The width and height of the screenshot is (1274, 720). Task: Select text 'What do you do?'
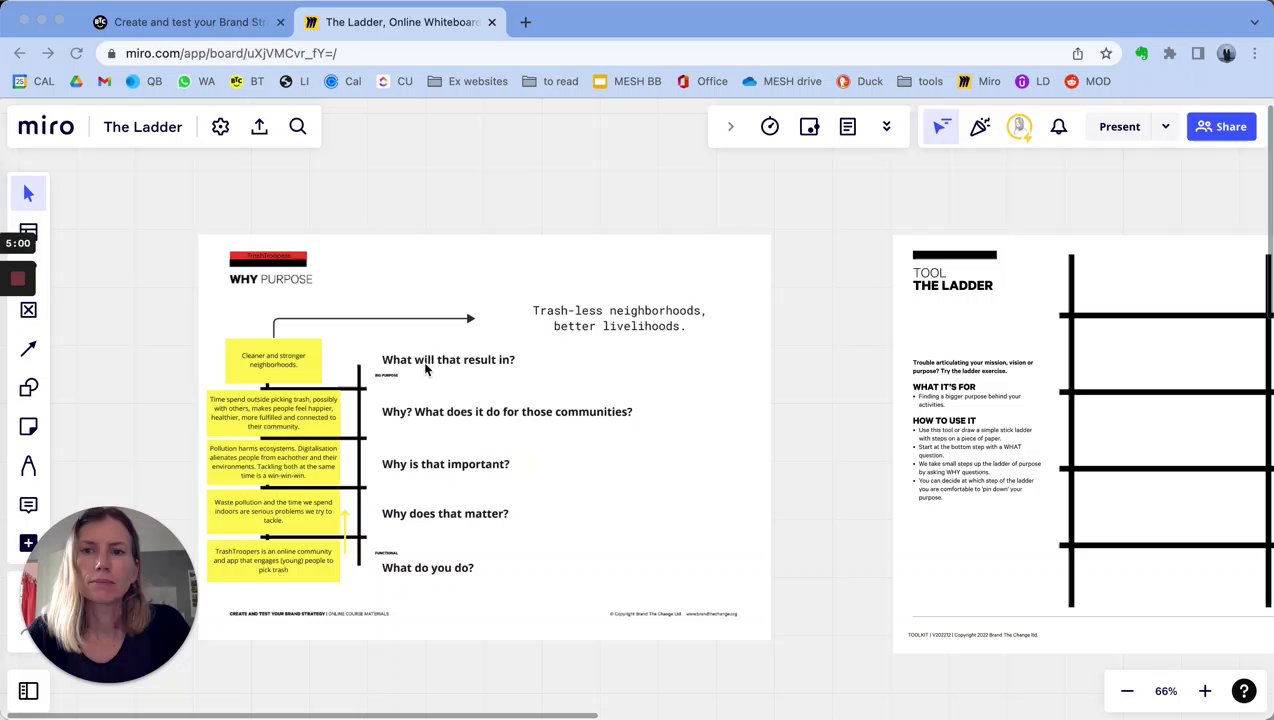click(x=427, y=568)
